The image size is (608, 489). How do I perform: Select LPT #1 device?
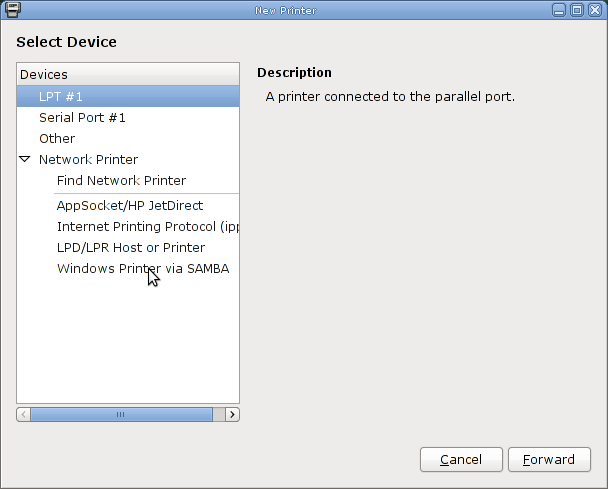coord(128,97)
